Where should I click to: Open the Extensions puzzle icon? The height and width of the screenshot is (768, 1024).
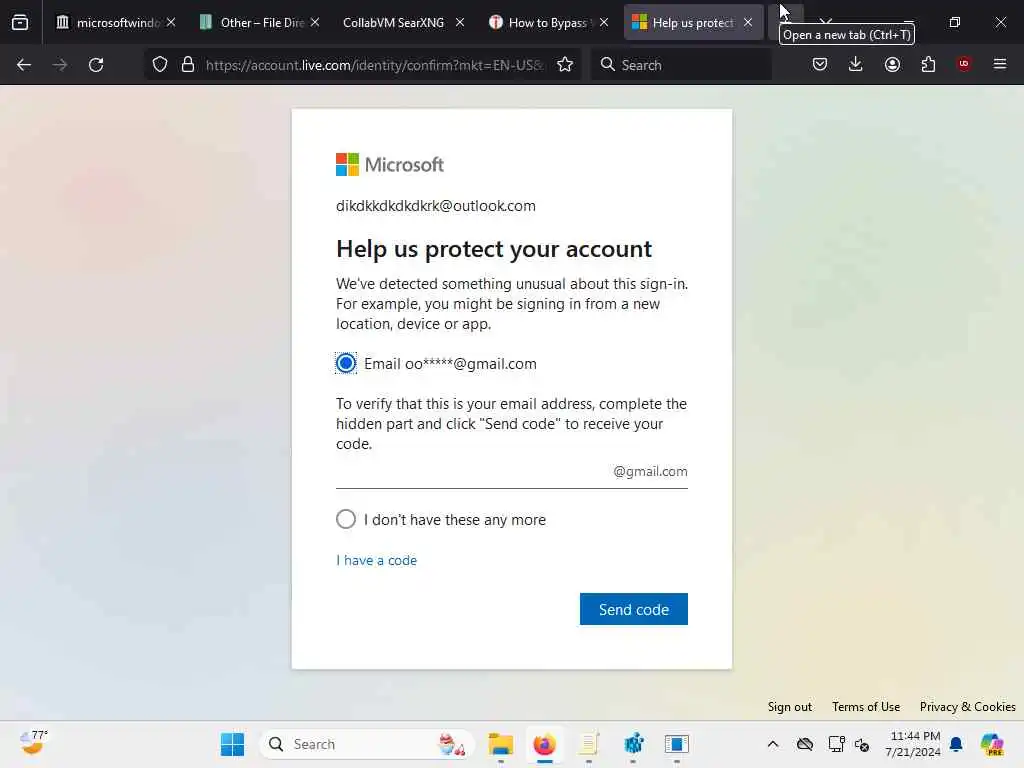click(928, 64)
